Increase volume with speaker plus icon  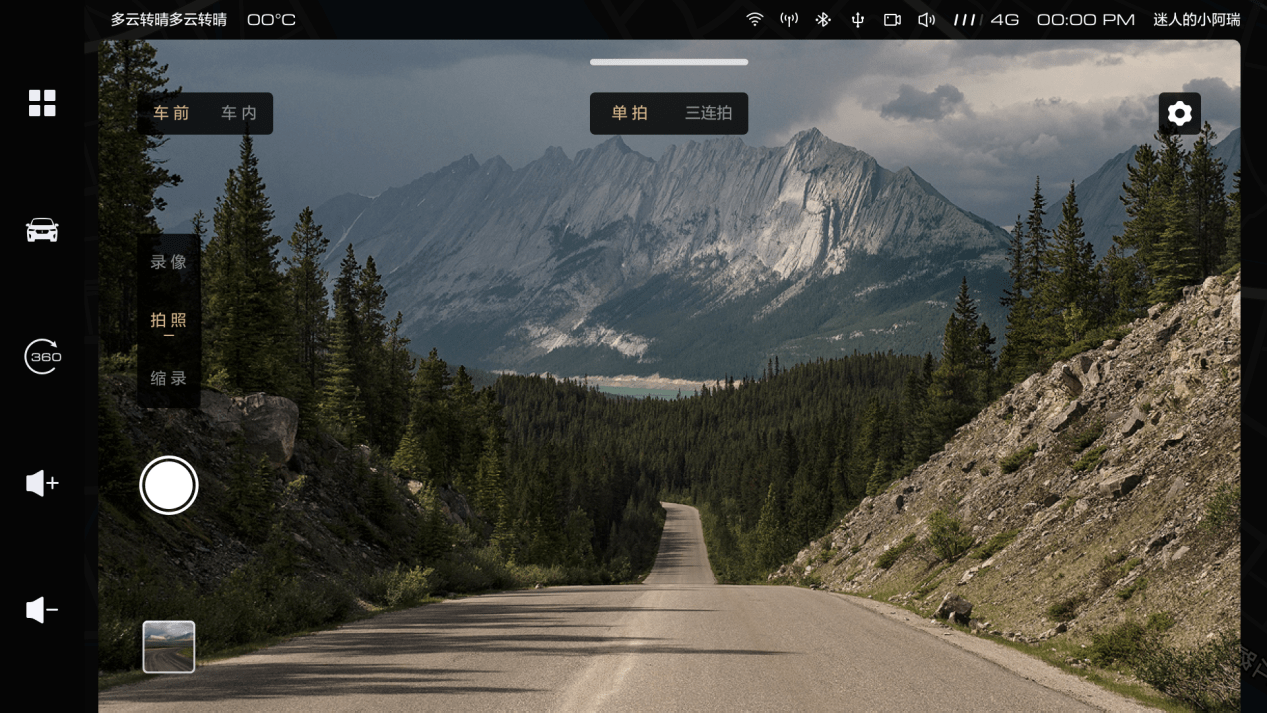(42, 483)
